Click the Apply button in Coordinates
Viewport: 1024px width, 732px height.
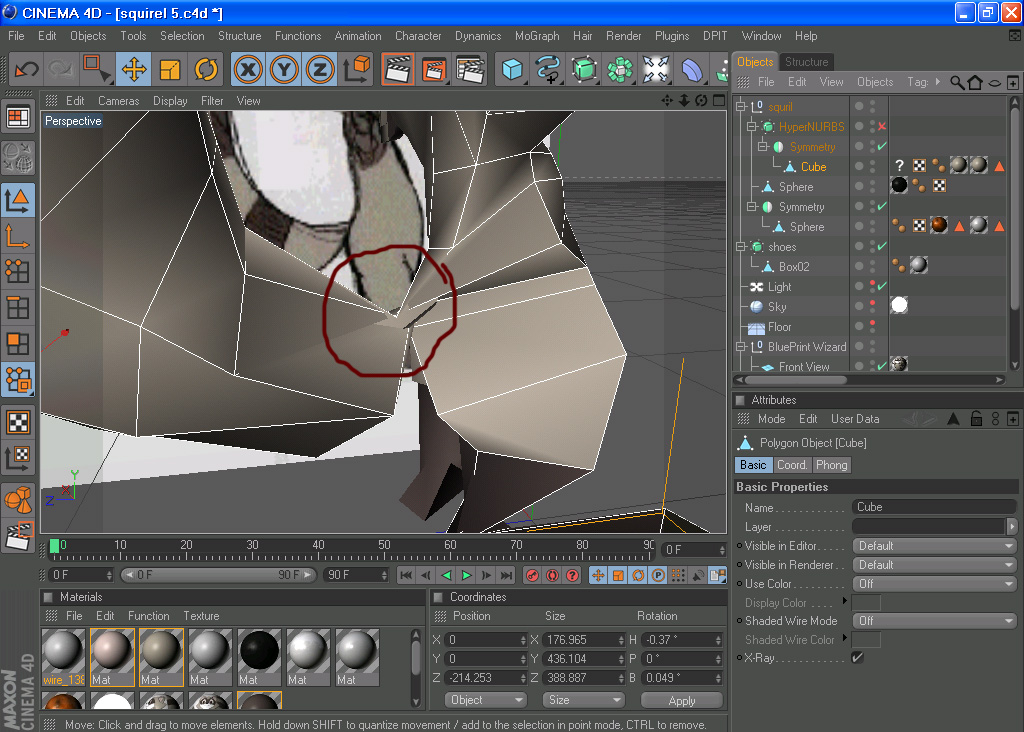click(x=682, y=700)
